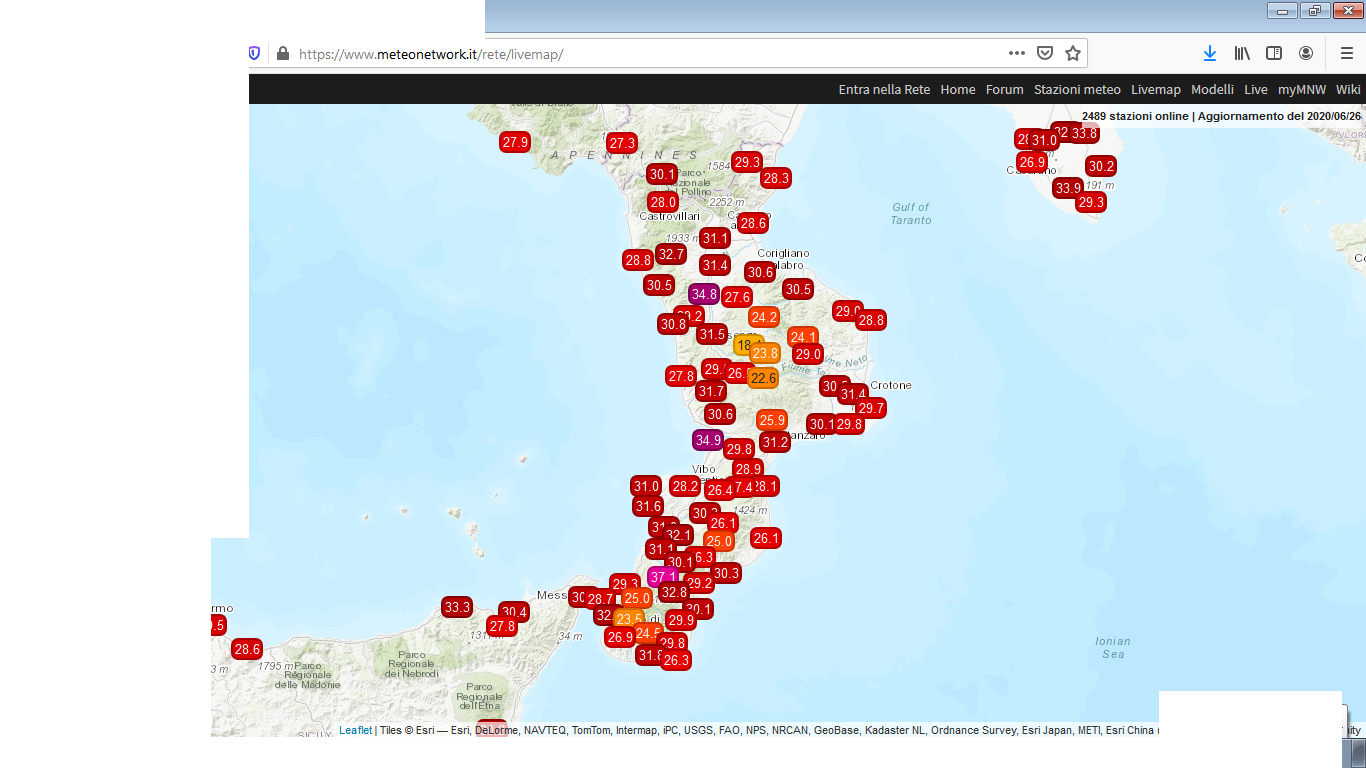Open the Live navigation item
This screenshot has width=1366, height=768.
pos(1256,89)
